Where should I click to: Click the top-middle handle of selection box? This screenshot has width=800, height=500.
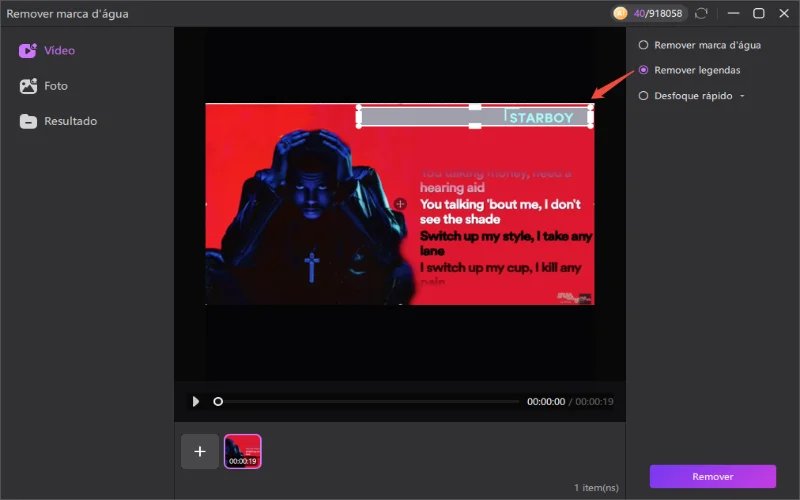point(475,107)
